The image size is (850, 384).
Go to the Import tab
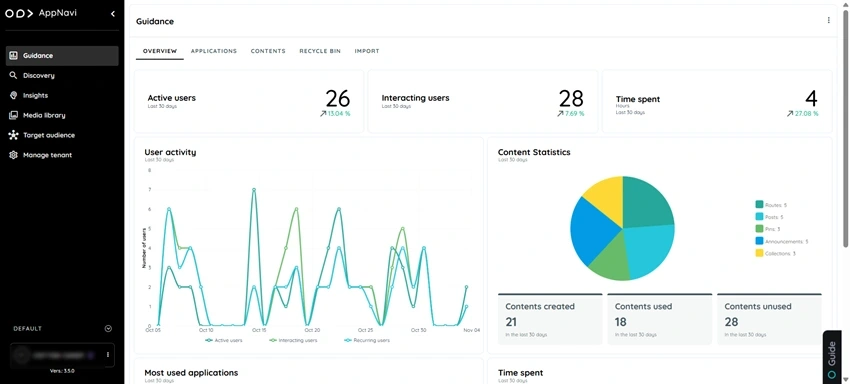click(x=367, y=51)
